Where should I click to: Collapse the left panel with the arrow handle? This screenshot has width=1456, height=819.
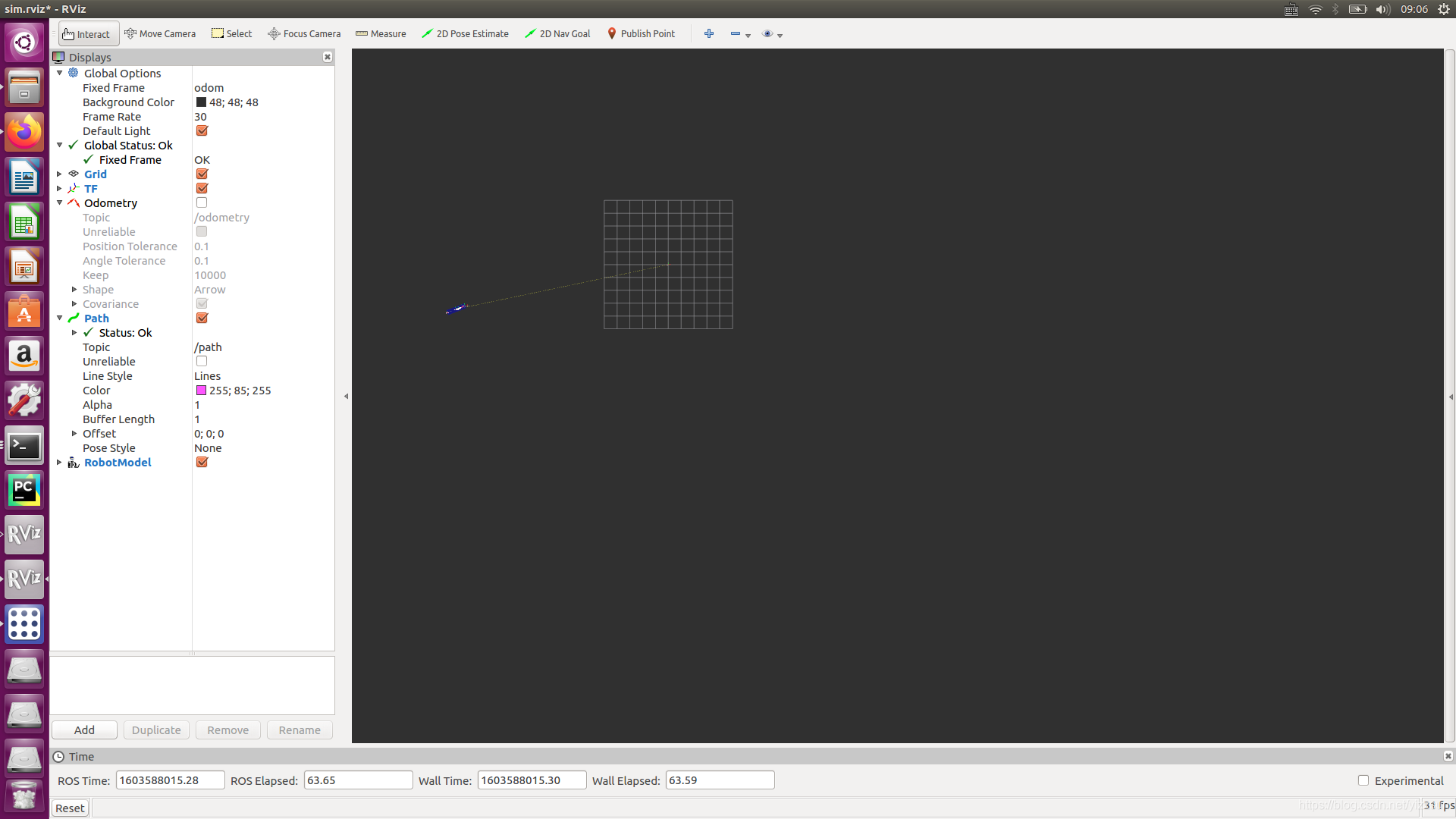pos(347,396)
